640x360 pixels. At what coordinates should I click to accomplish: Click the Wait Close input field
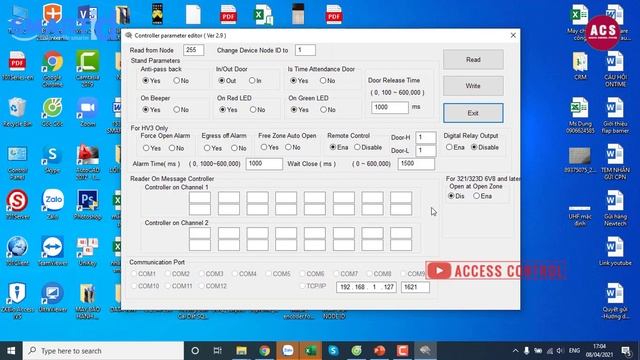[x=416, y=164]
